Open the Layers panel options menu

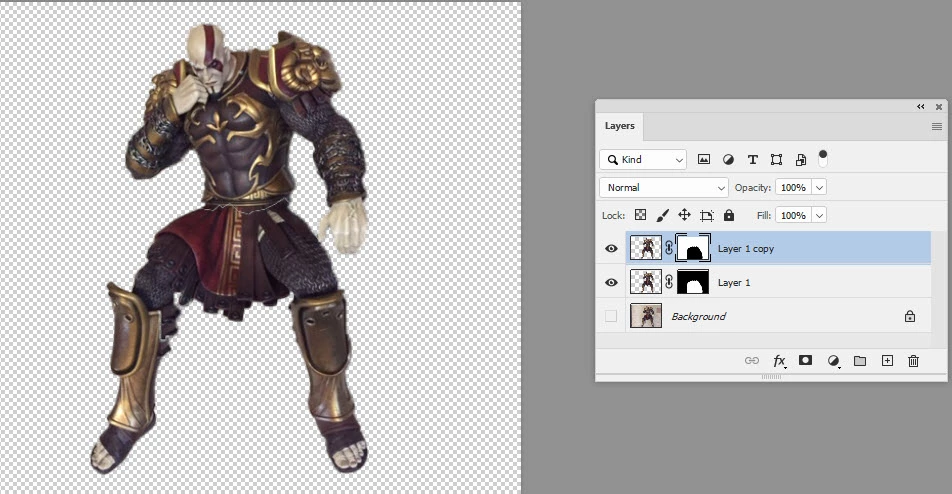pyautogui.click(x=937, y=126)
